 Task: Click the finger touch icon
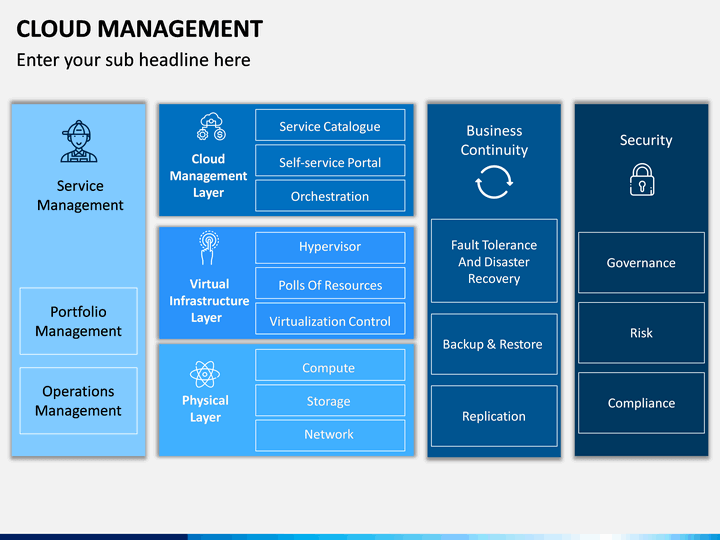point(208,248)
